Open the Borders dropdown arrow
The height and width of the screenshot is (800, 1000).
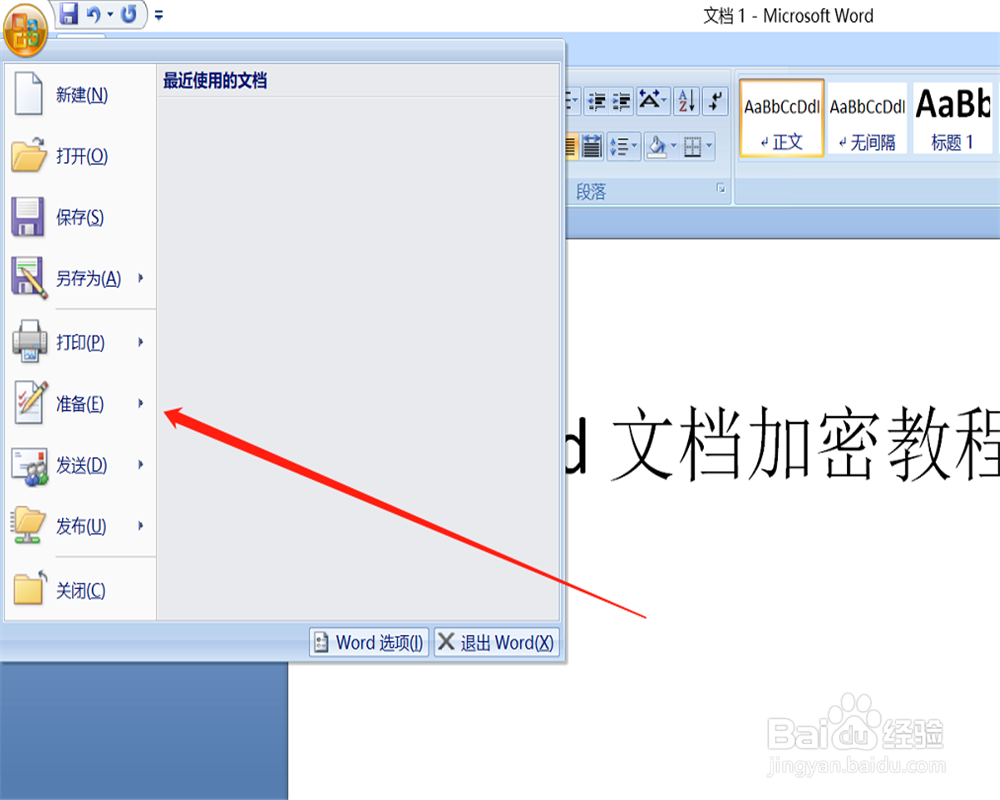point(709,147)
